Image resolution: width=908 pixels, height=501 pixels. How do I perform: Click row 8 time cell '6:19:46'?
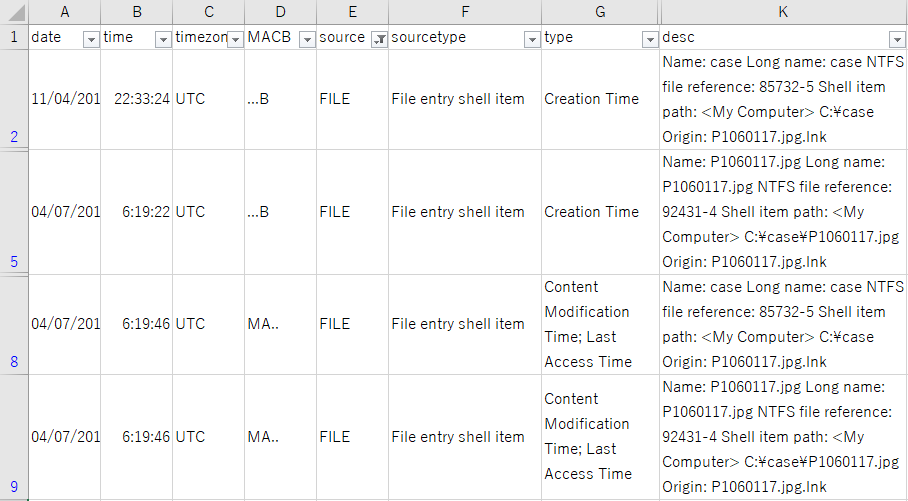[137, 324]
